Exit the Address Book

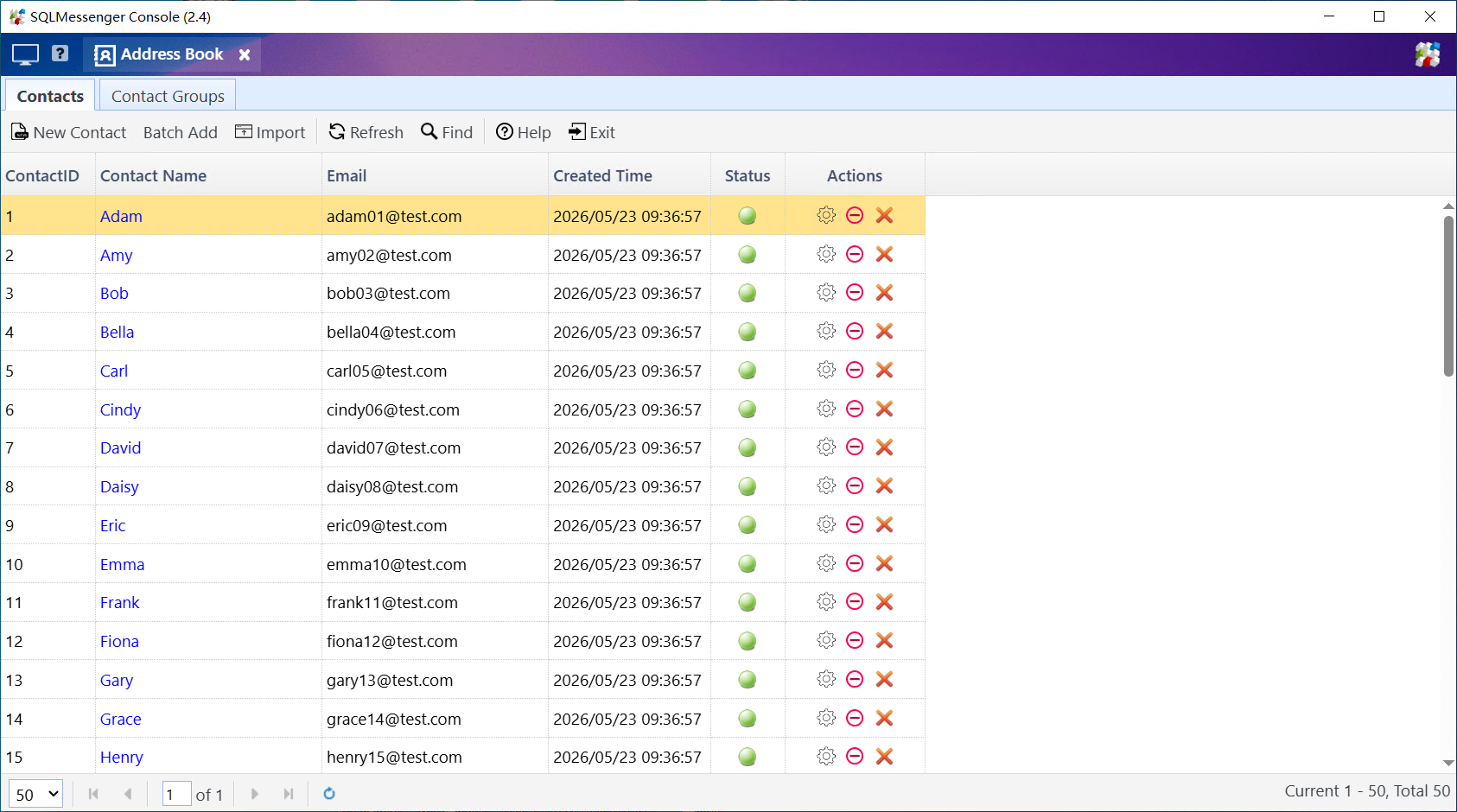coord(591,132)
